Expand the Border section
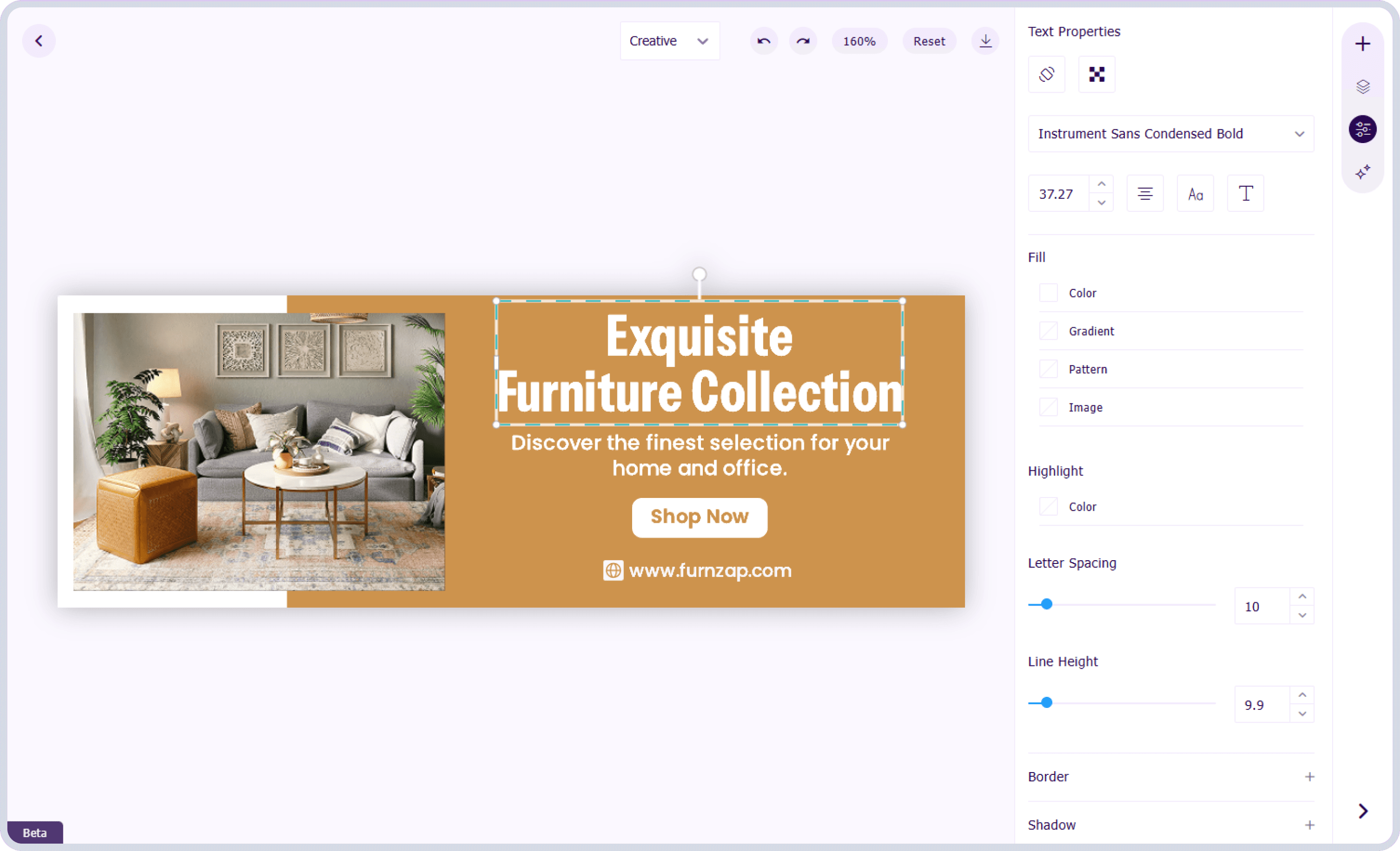1400x851 pixels. [1309, 777]
